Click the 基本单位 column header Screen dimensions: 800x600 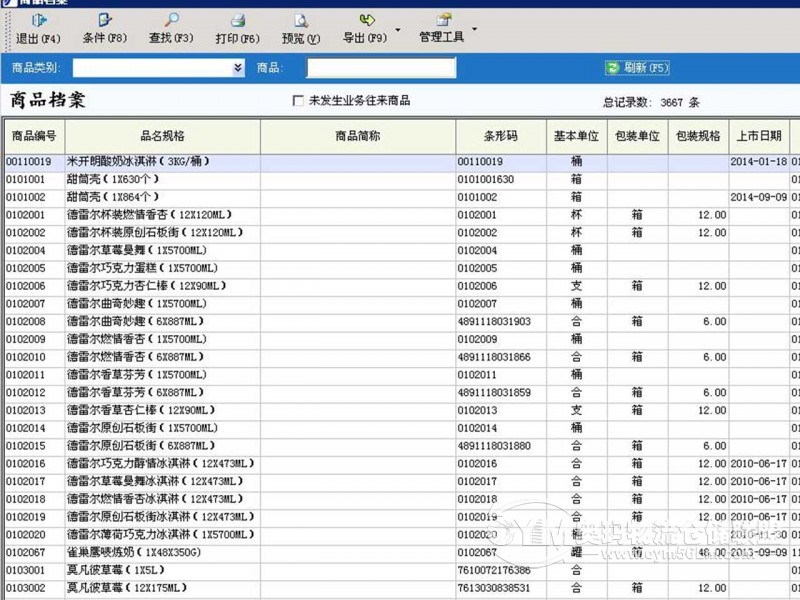[577, 136]
